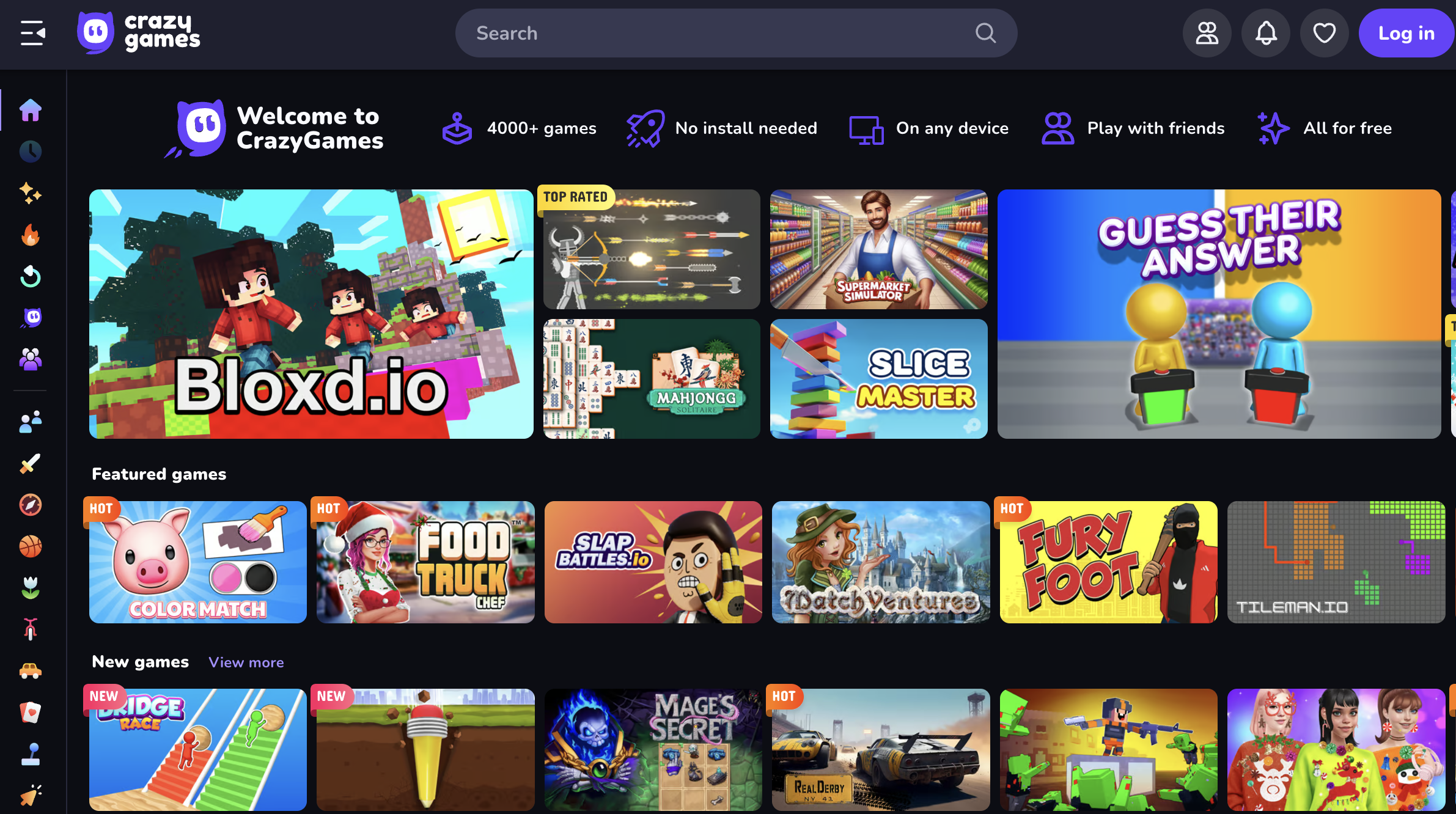Viewport: 1456px width, 814px height.
Task: Open the Top Rated archery game thumbnail
Action: 652,249
